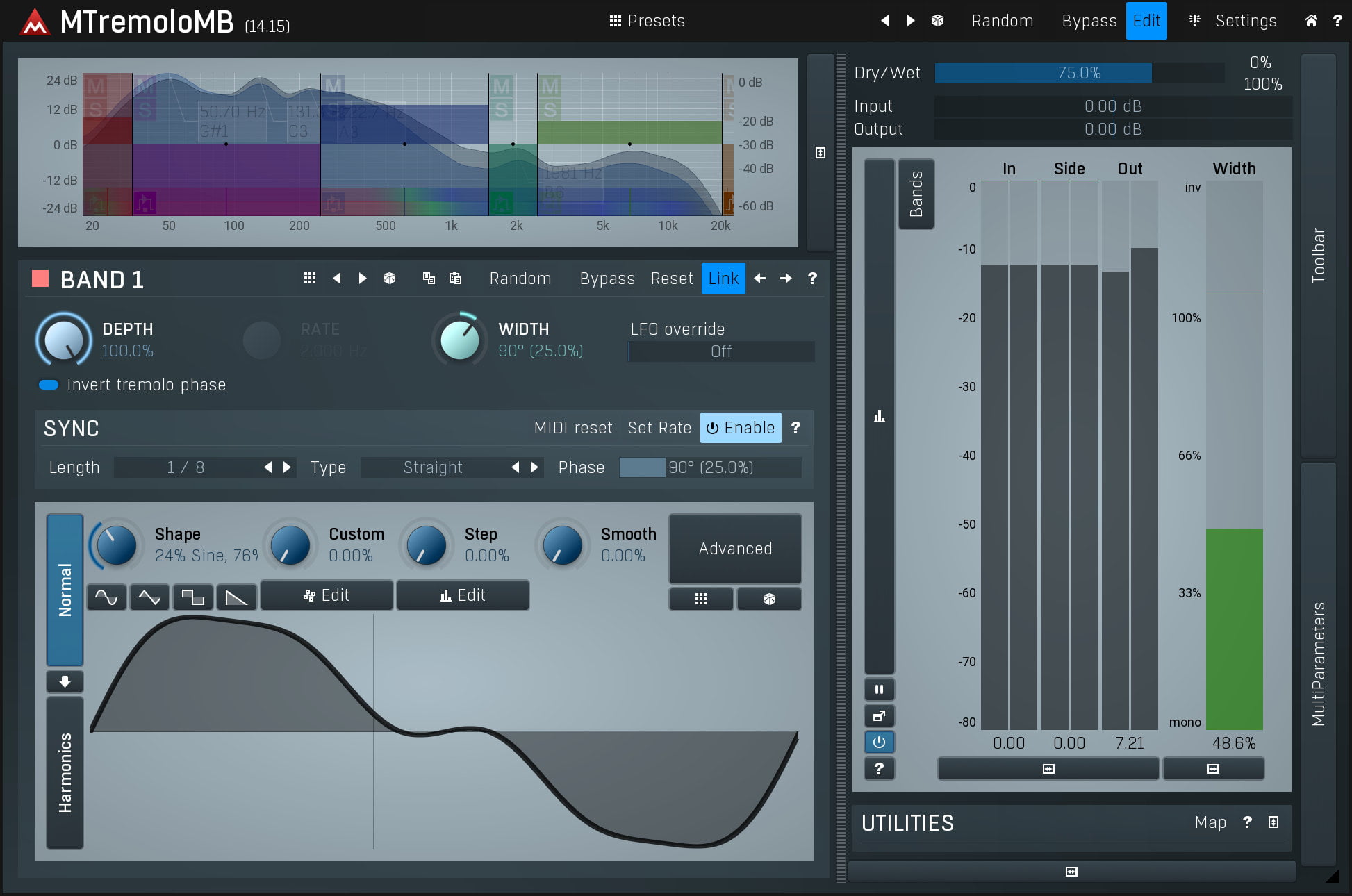Select the square wave shape preset icon
Screen dimensions: 1352x896
(x=192, y=597)
